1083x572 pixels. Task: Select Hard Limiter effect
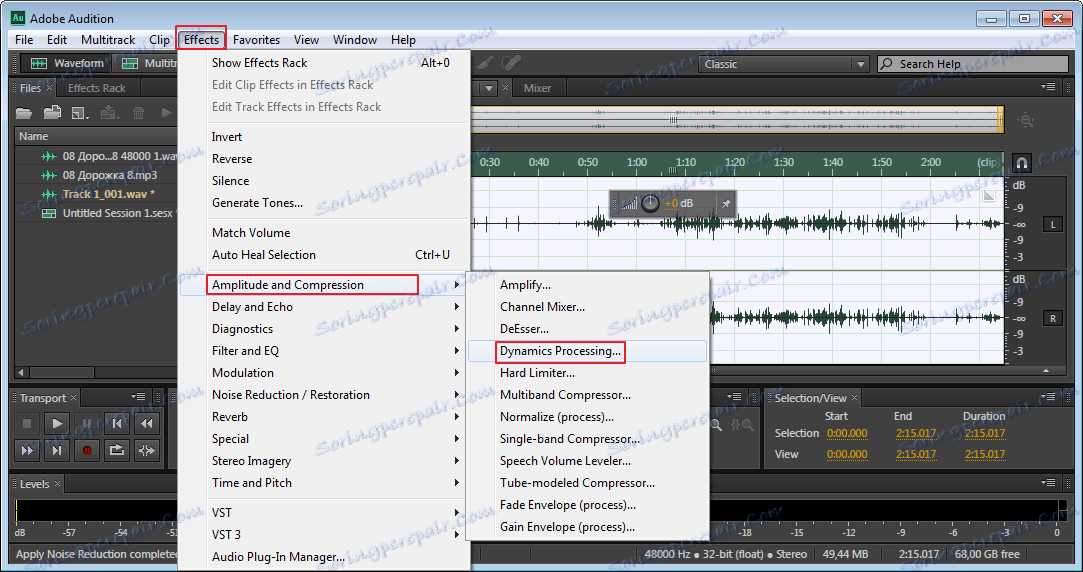(587, 373)
